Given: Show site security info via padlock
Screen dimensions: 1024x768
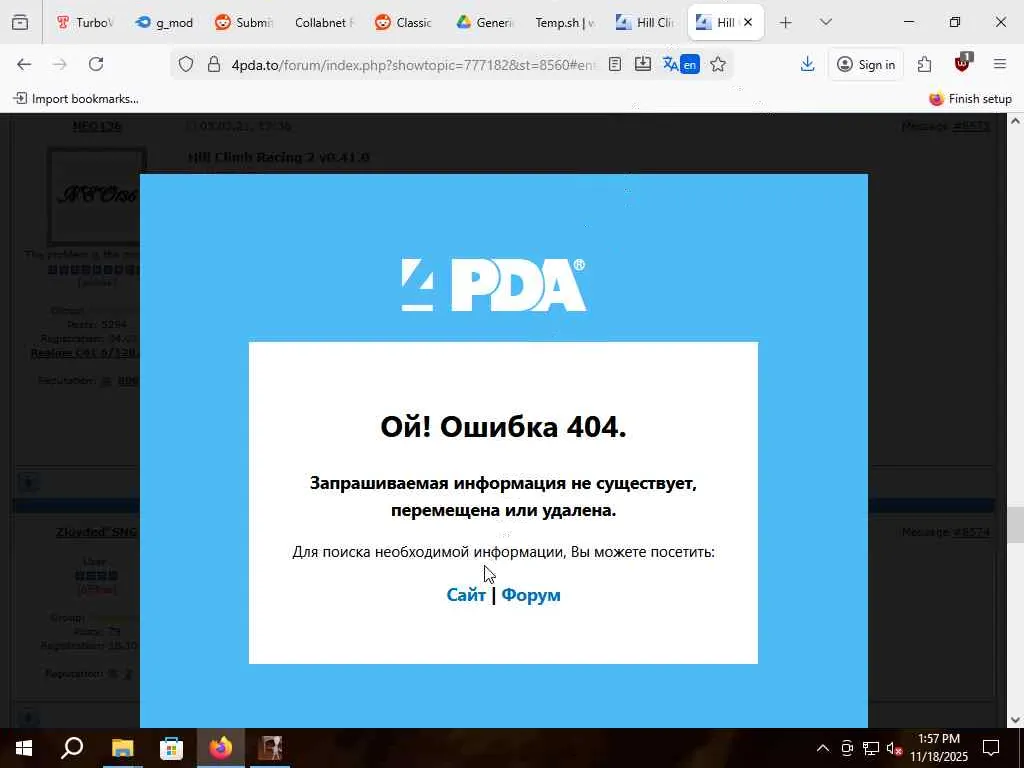Looking at the screenshot, I should click(214, 64).
